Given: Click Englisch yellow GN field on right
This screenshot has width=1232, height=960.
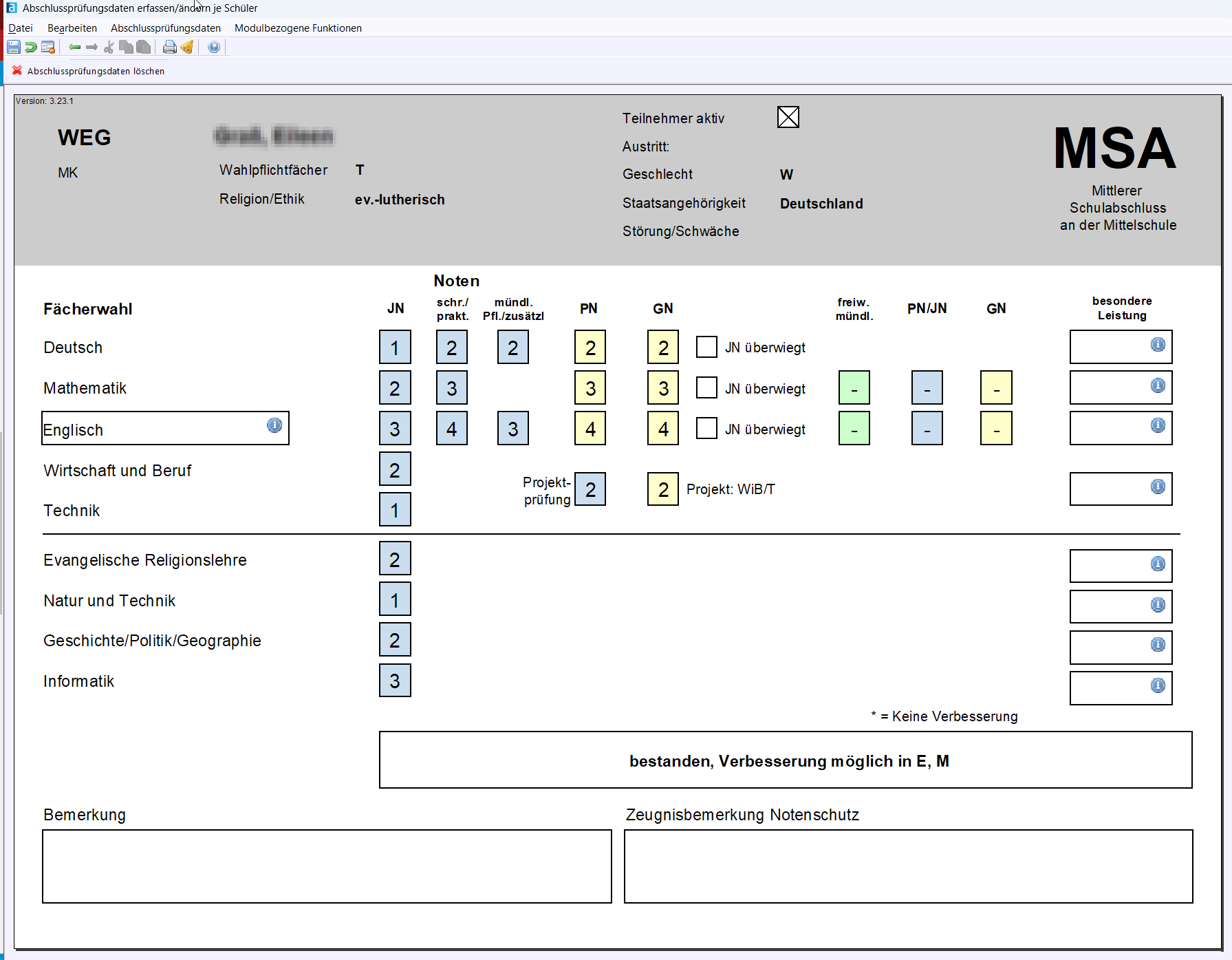Looking at the screenshot, I should click(996, 428).
